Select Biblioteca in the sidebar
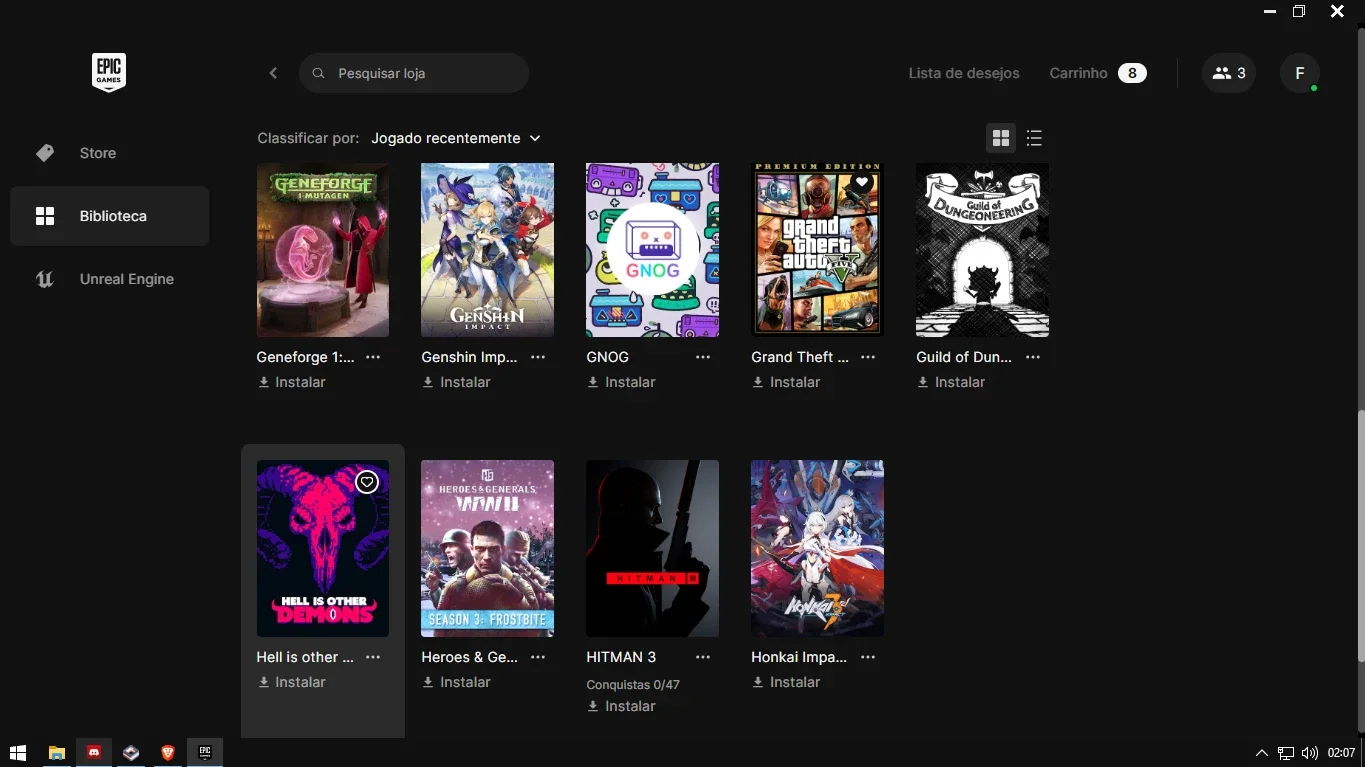Viewport: 1365px width, 767px height. point(109,216)
